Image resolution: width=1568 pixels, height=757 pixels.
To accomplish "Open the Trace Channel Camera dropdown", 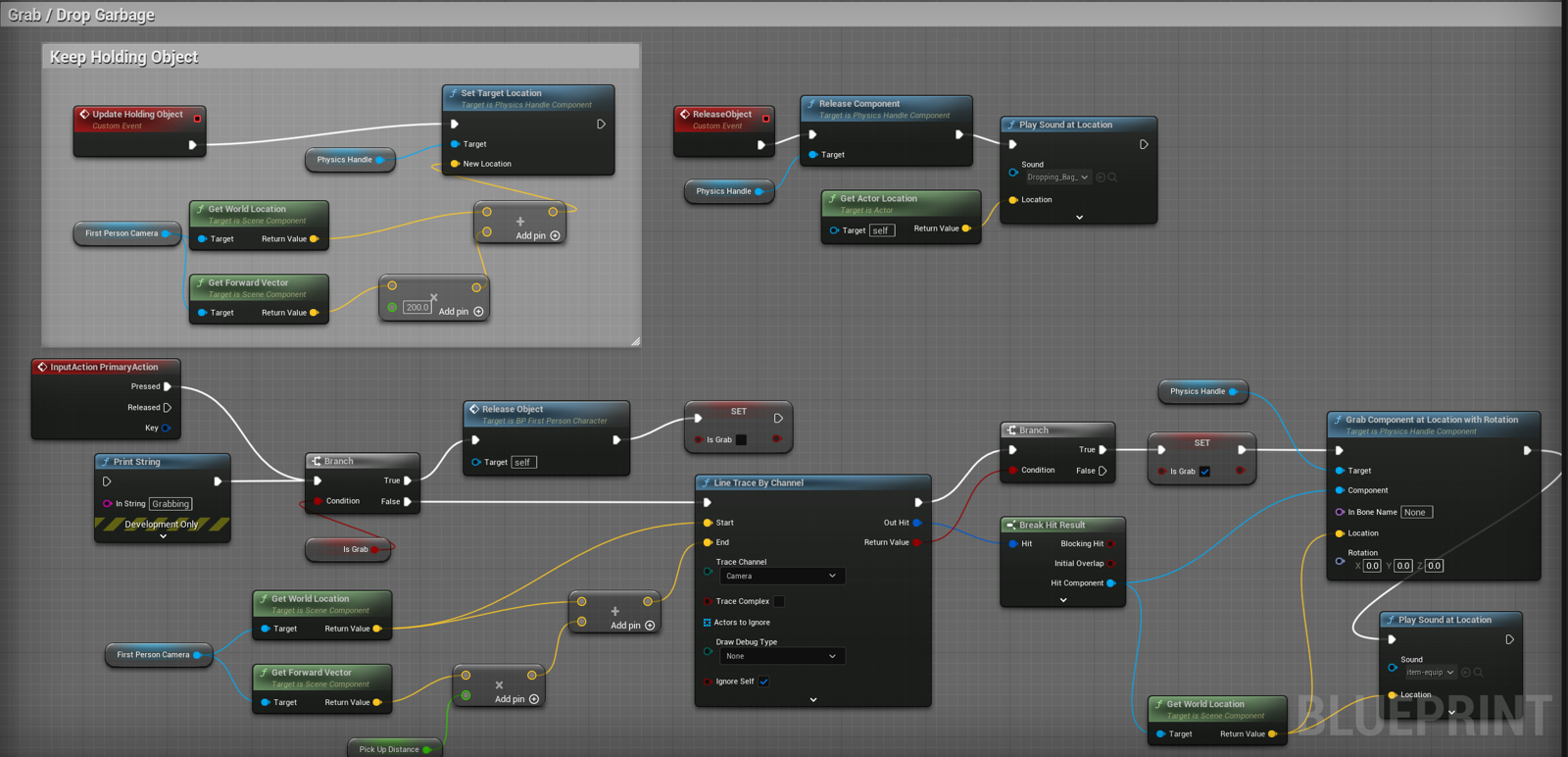I will click(782, 577).
